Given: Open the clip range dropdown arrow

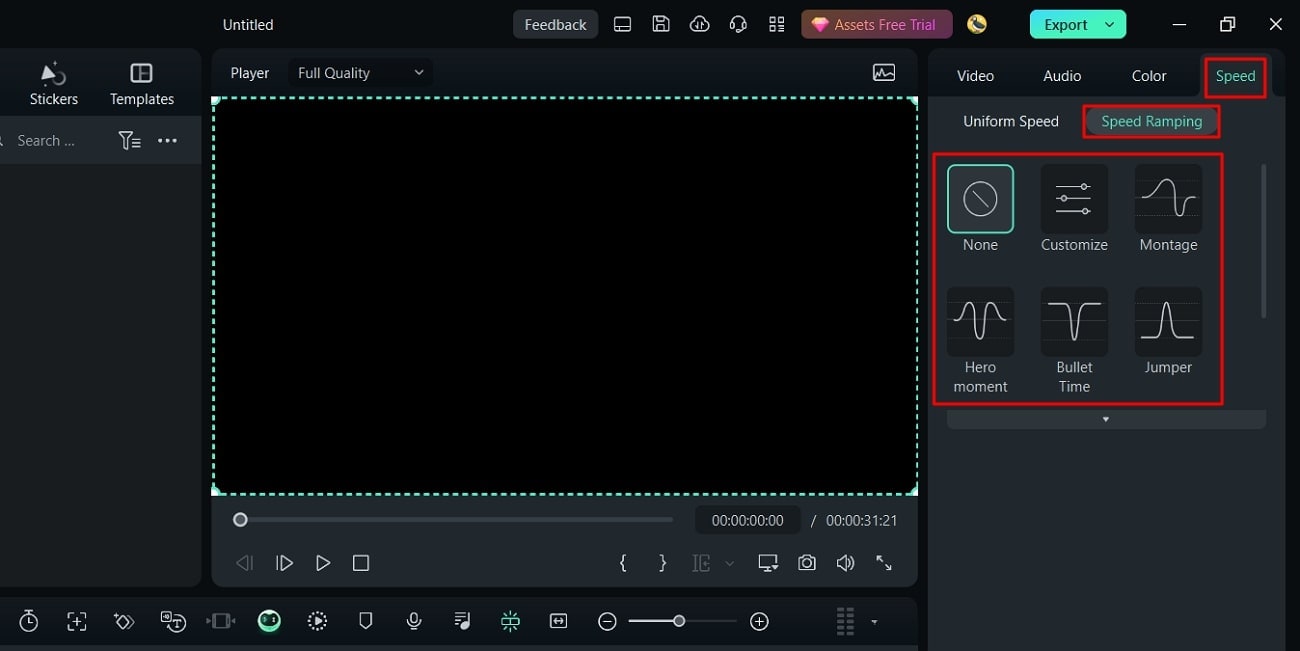Looking at the screenshot, I should [x=729, y=564].
